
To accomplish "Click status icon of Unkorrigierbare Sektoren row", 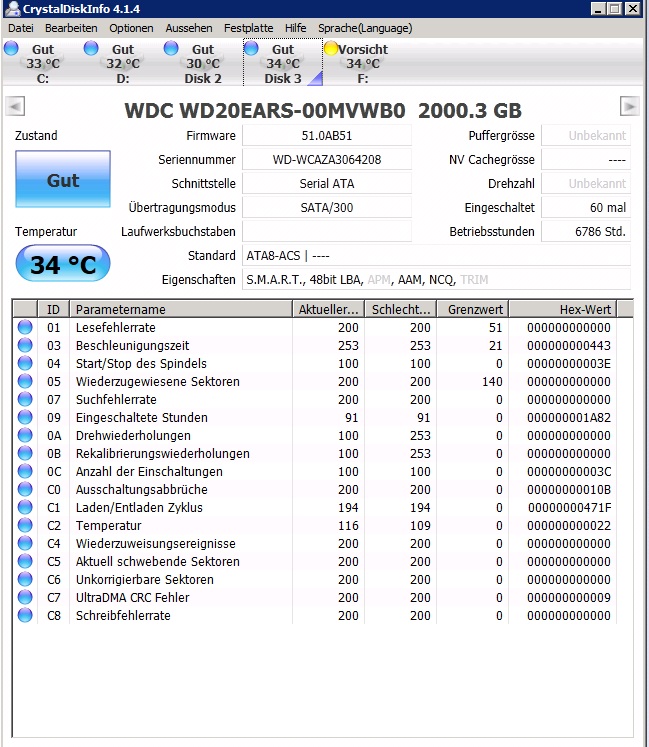I will coord(25,579).
